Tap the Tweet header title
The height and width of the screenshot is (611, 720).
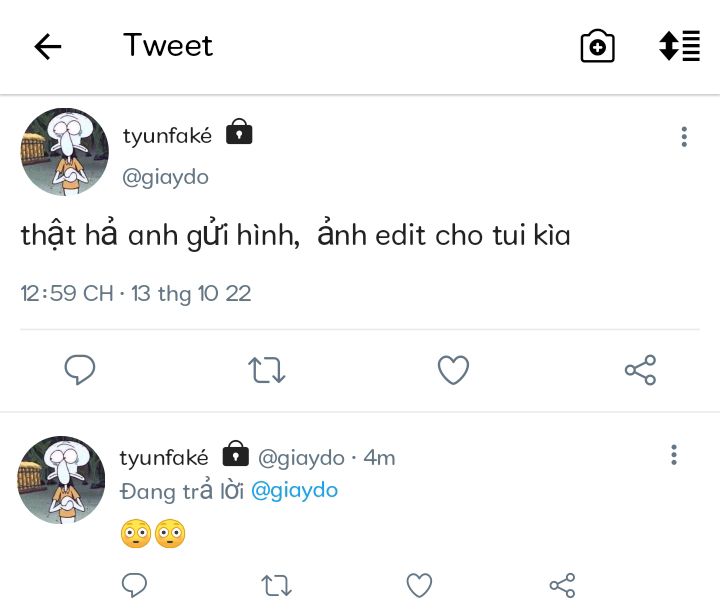pos(168,46)
